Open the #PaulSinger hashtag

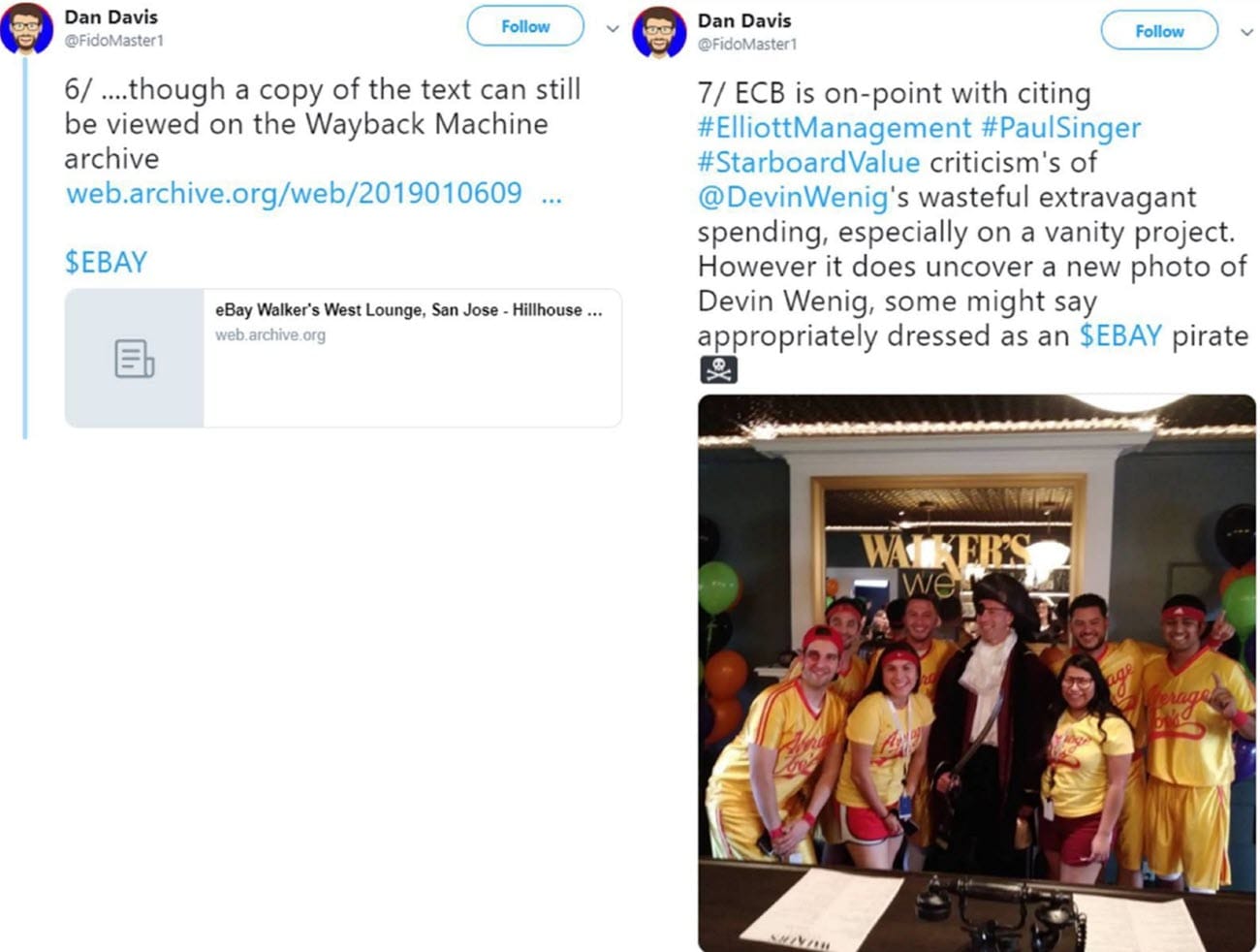1061,128
